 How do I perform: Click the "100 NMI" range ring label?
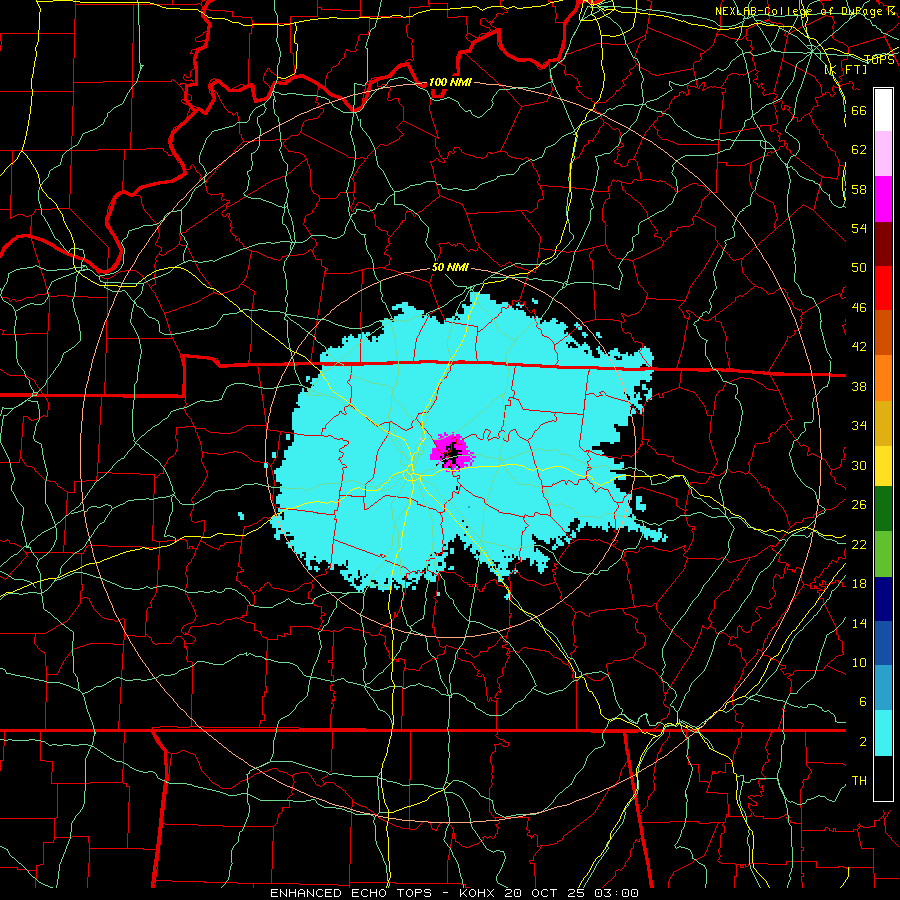pos(450,82)
